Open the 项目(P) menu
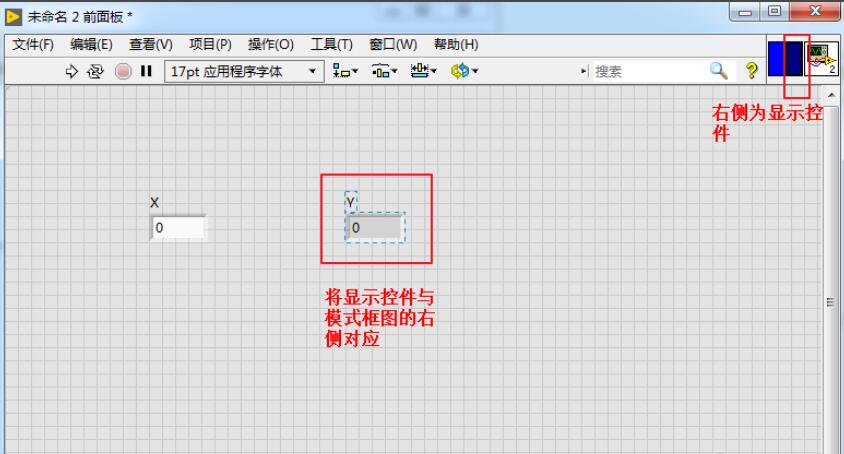844x454 pixels. pos(210,44)
